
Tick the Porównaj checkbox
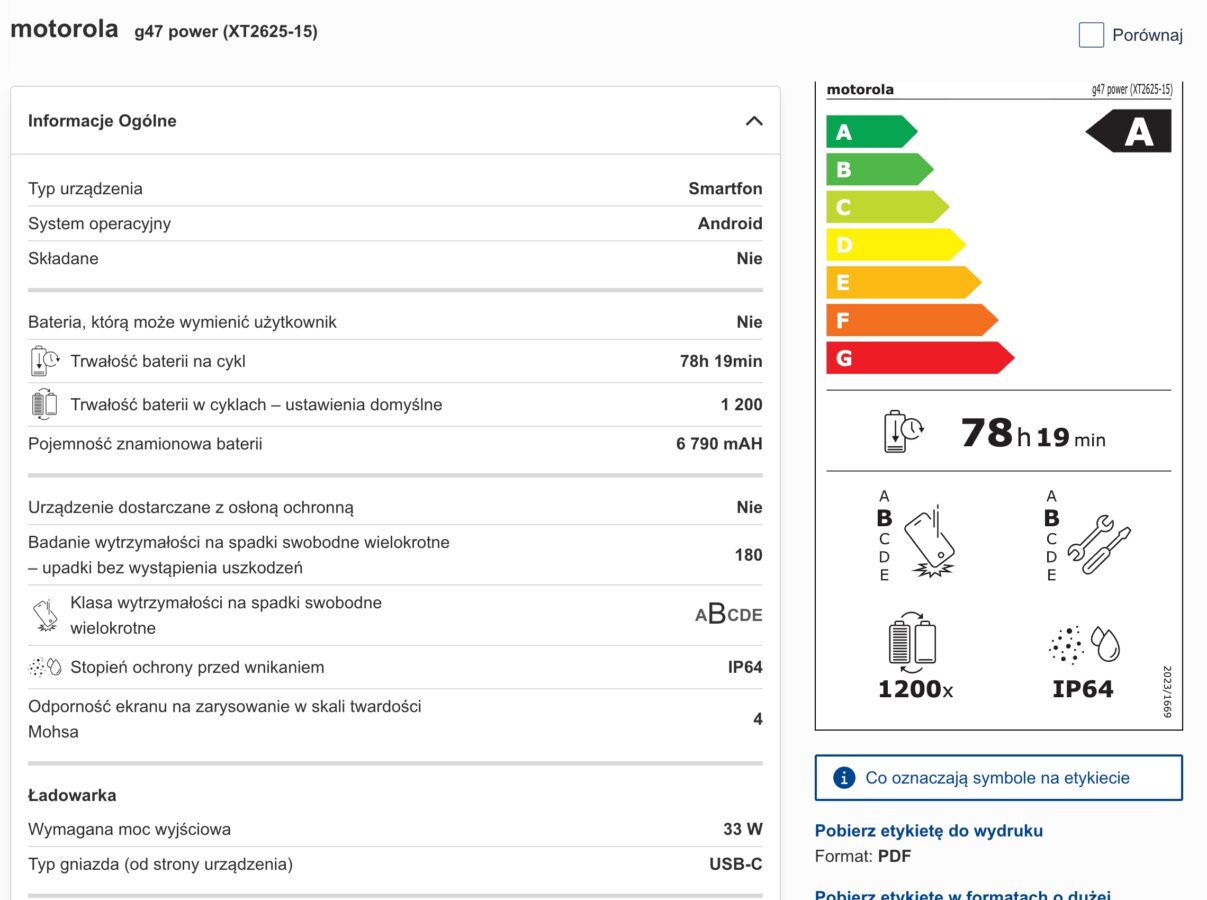[x=1091, y=35]
